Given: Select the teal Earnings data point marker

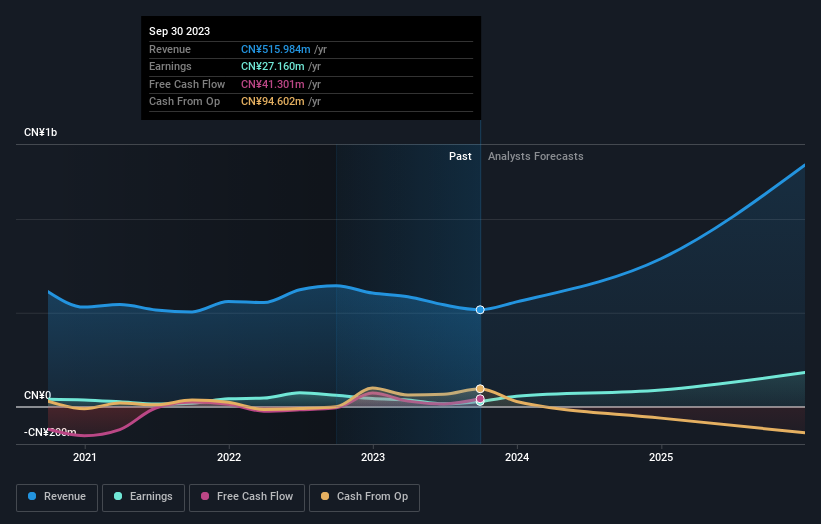Looking at the screenshot, I should pyautogui.click(x=480, y=403).
